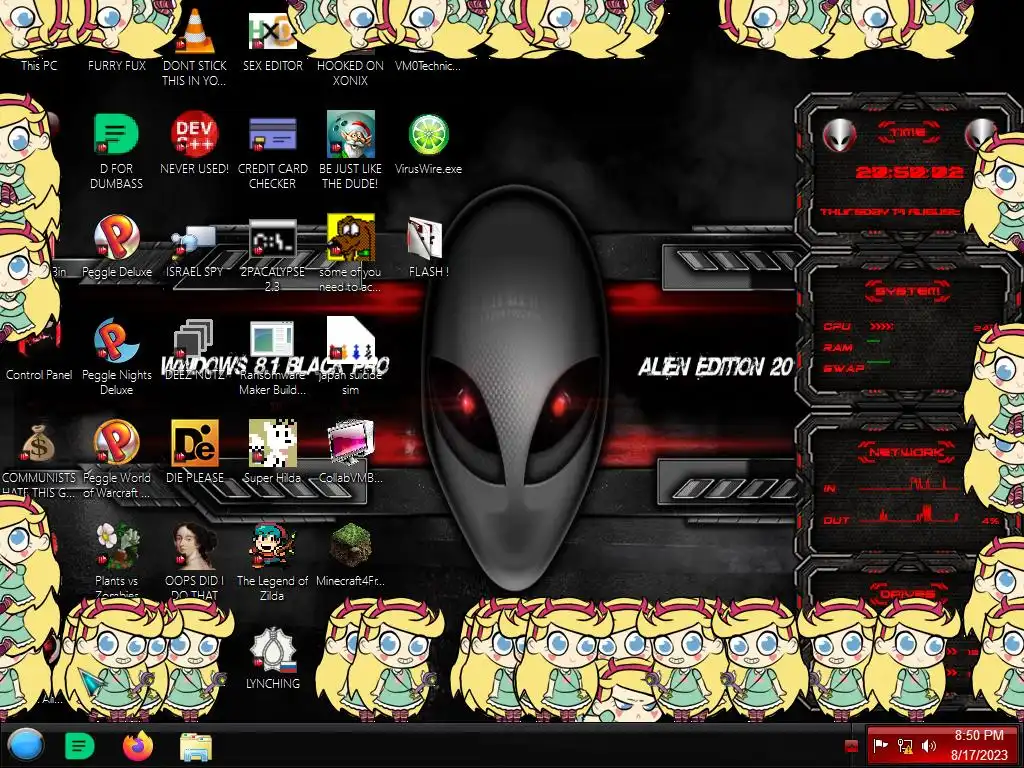Open the CollabVMB monitor icon

tap(351, 443)
